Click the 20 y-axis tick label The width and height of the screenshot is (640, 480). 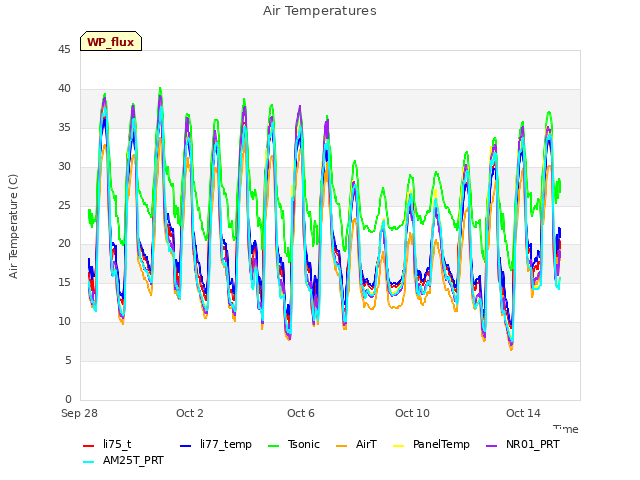64,244
